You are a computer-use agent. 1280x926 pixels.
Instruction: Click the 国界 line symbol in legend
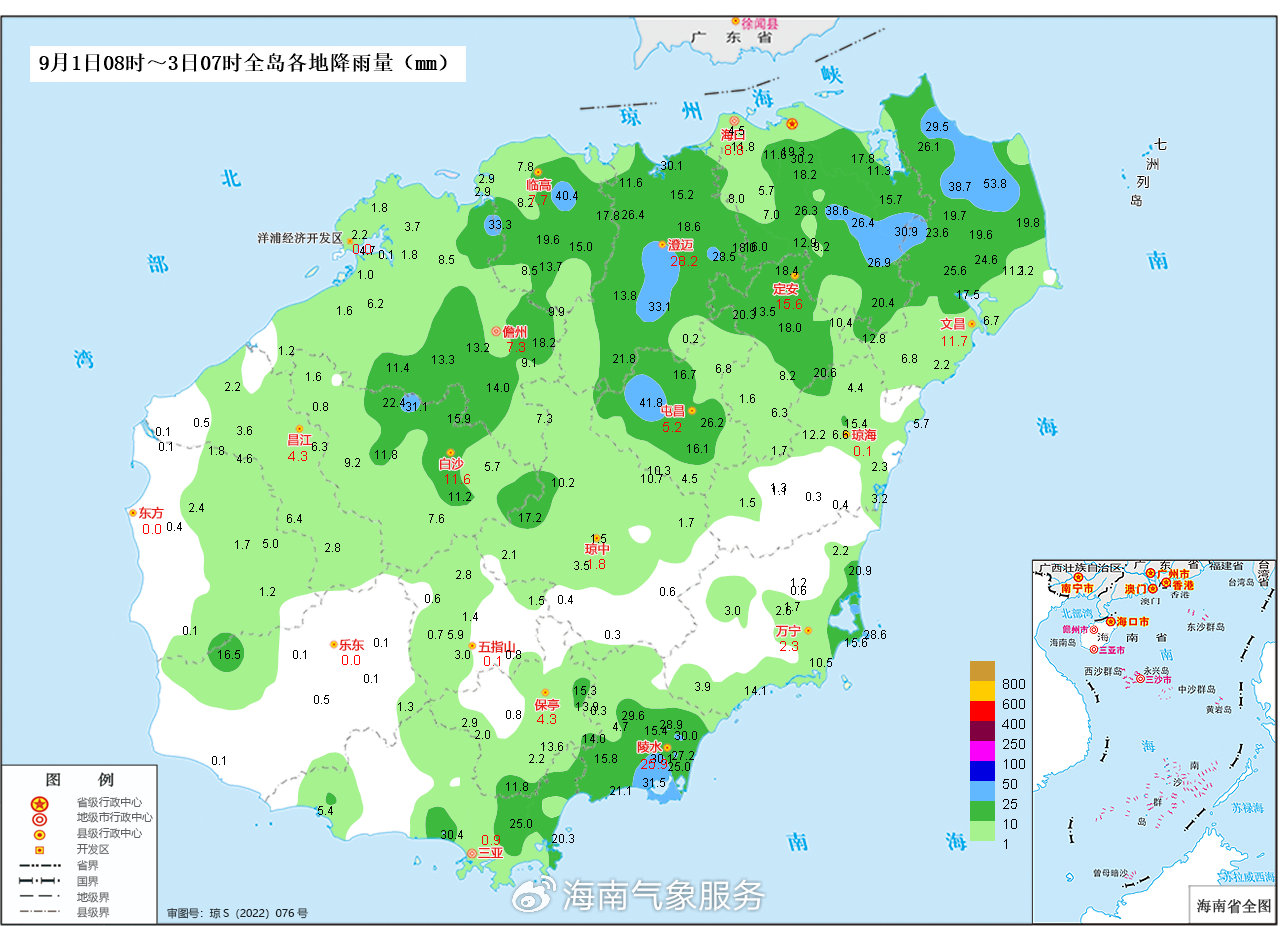[39, 881]
